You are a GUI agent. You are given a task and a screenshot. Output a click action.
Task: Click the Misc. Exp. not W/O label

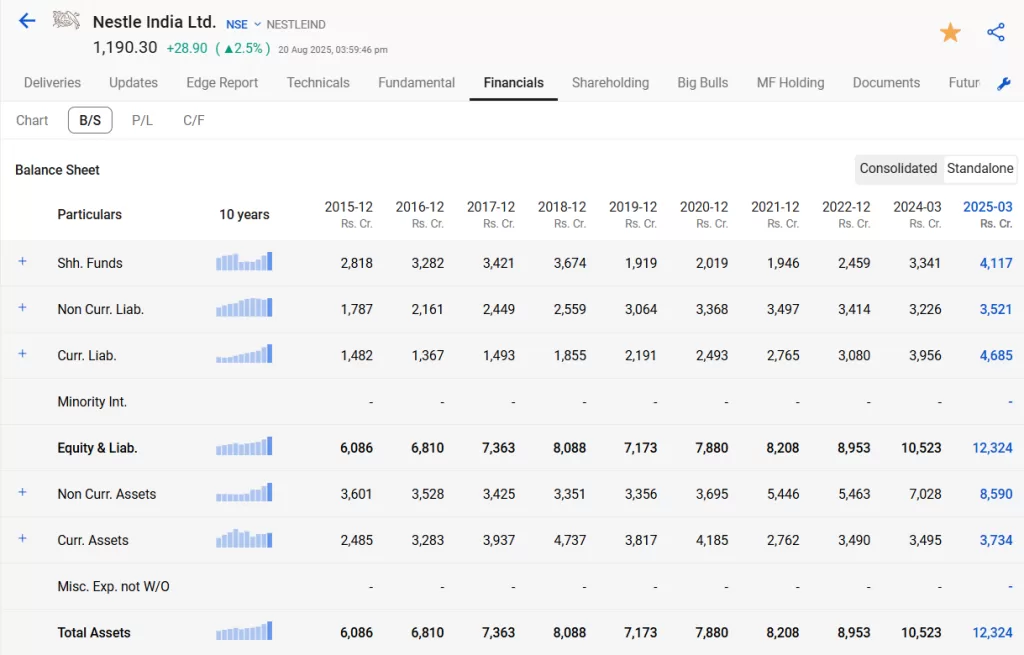114,586
